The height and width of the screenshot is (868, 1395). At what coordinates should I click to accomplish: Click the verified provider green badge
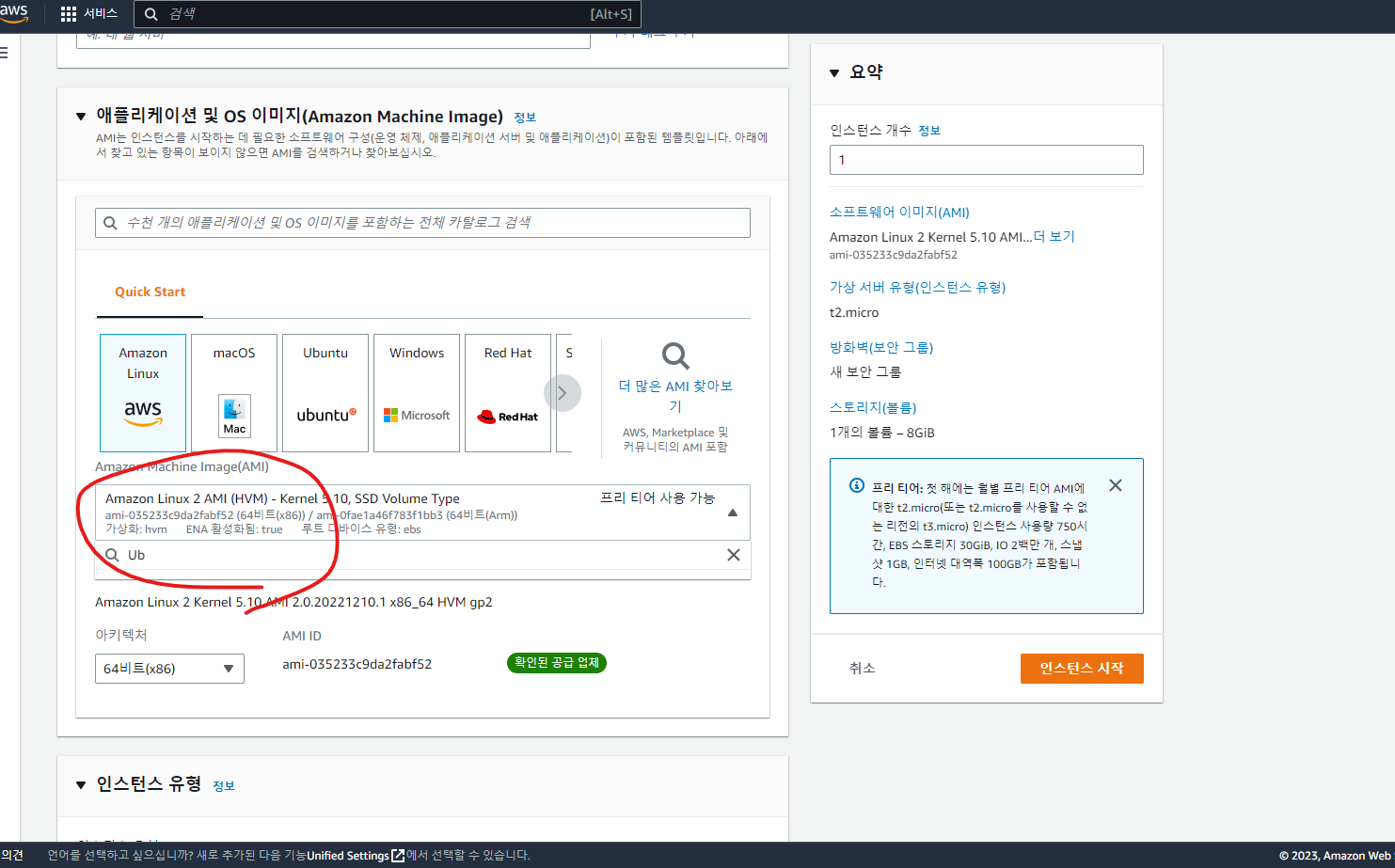coord(557,663)
